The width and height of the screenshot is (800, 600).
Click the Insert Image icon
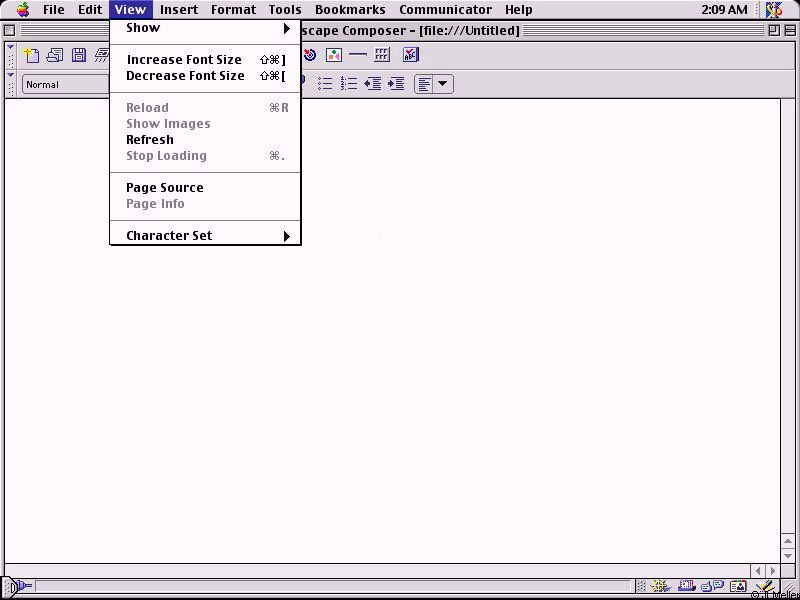click(x=334, y=55)
